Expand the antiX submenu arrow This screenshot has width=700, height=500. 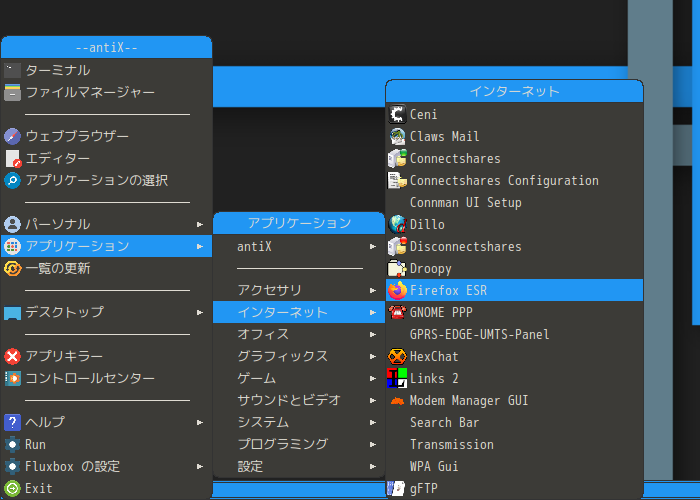coord(373,246)
